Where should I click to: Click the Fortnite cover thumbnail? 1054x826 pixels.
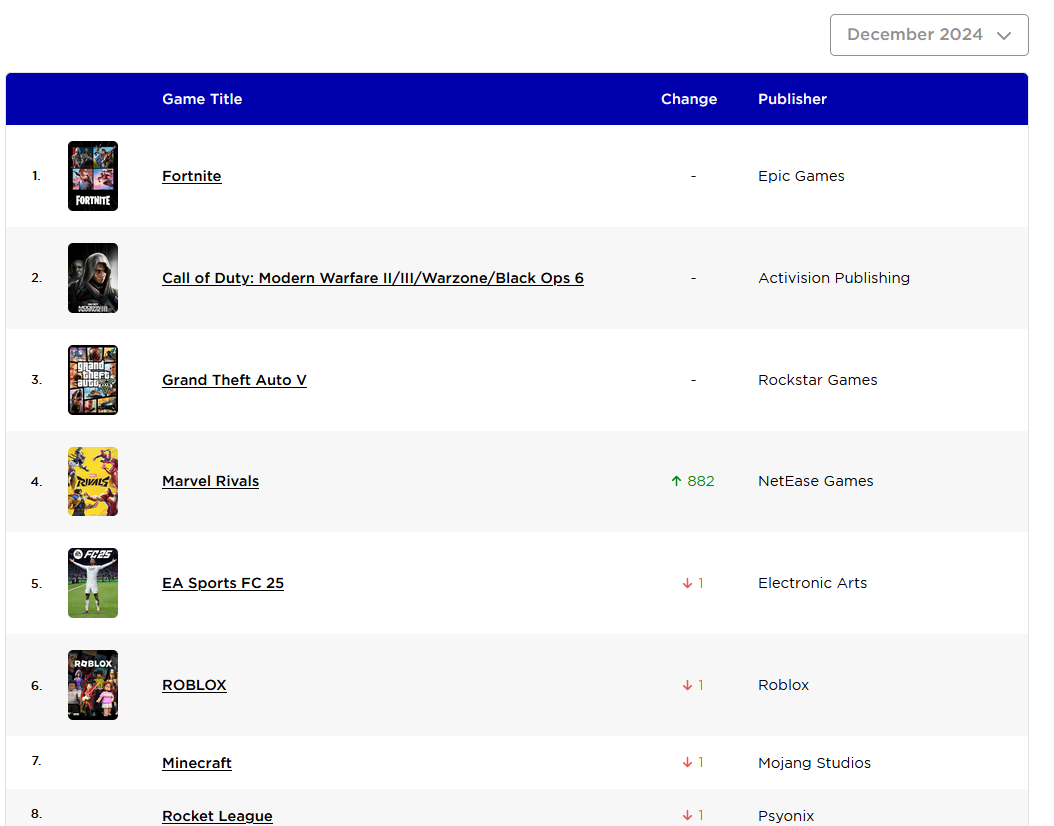tap(93, 176)
